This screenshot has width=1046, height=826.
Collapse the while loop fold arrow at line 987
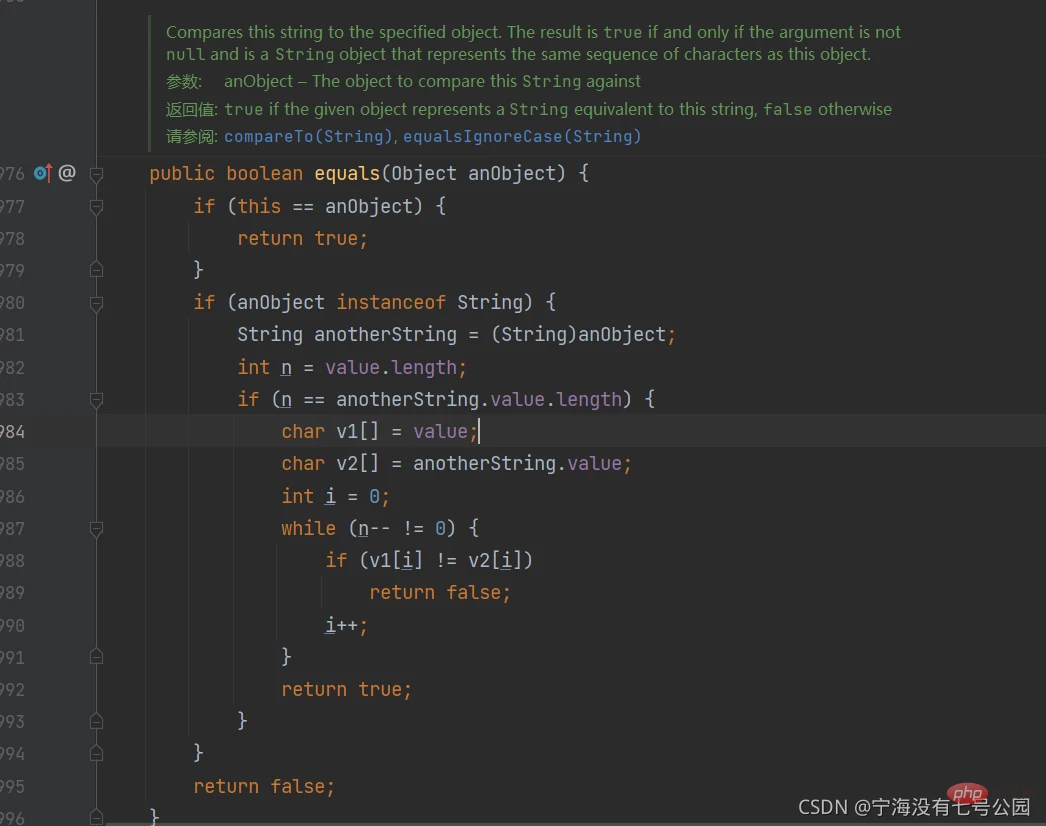click(x=96, y=528)
